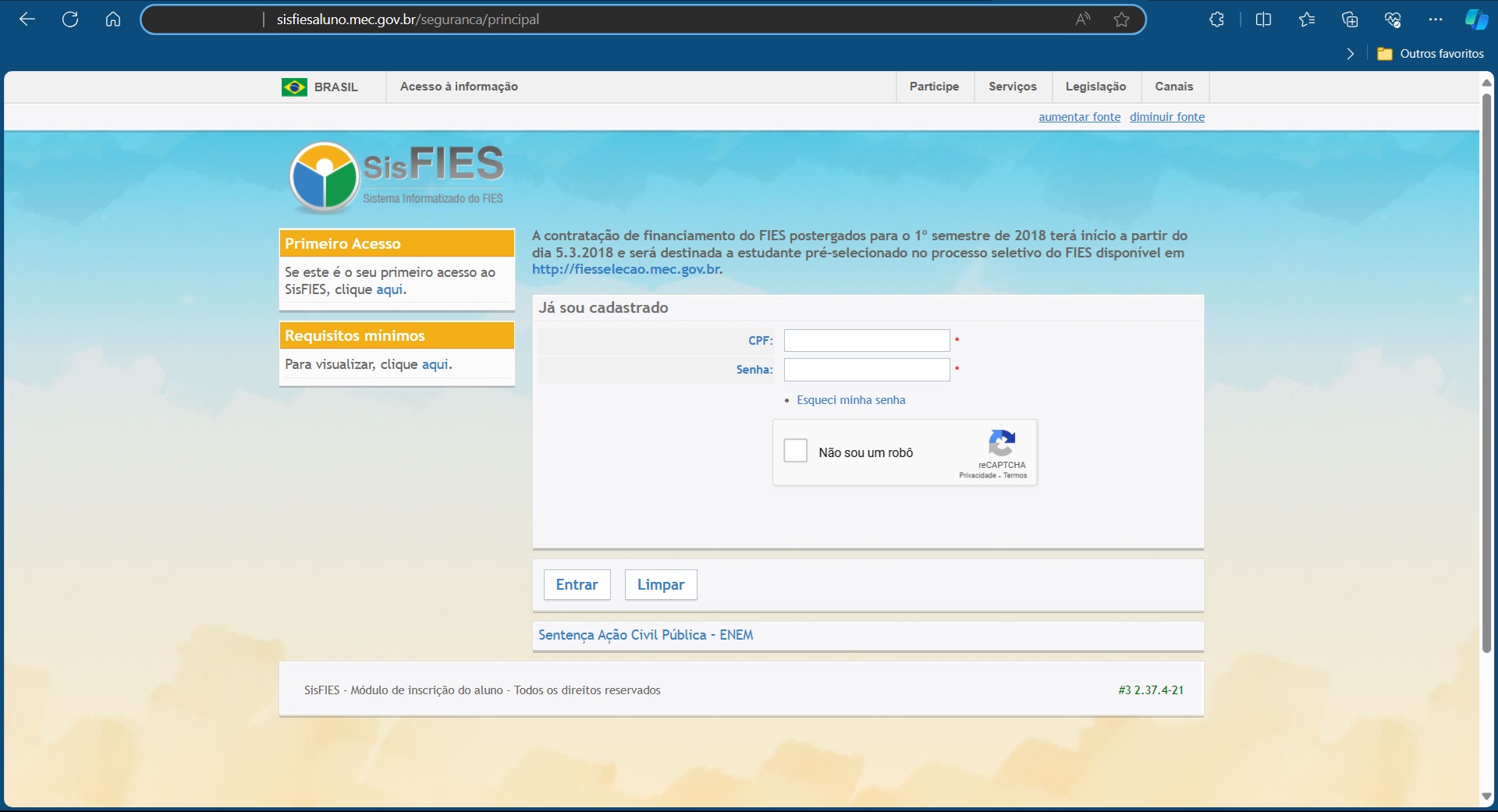
Task: Click the SisFIES footer copyright text
Action: [482, 690]
